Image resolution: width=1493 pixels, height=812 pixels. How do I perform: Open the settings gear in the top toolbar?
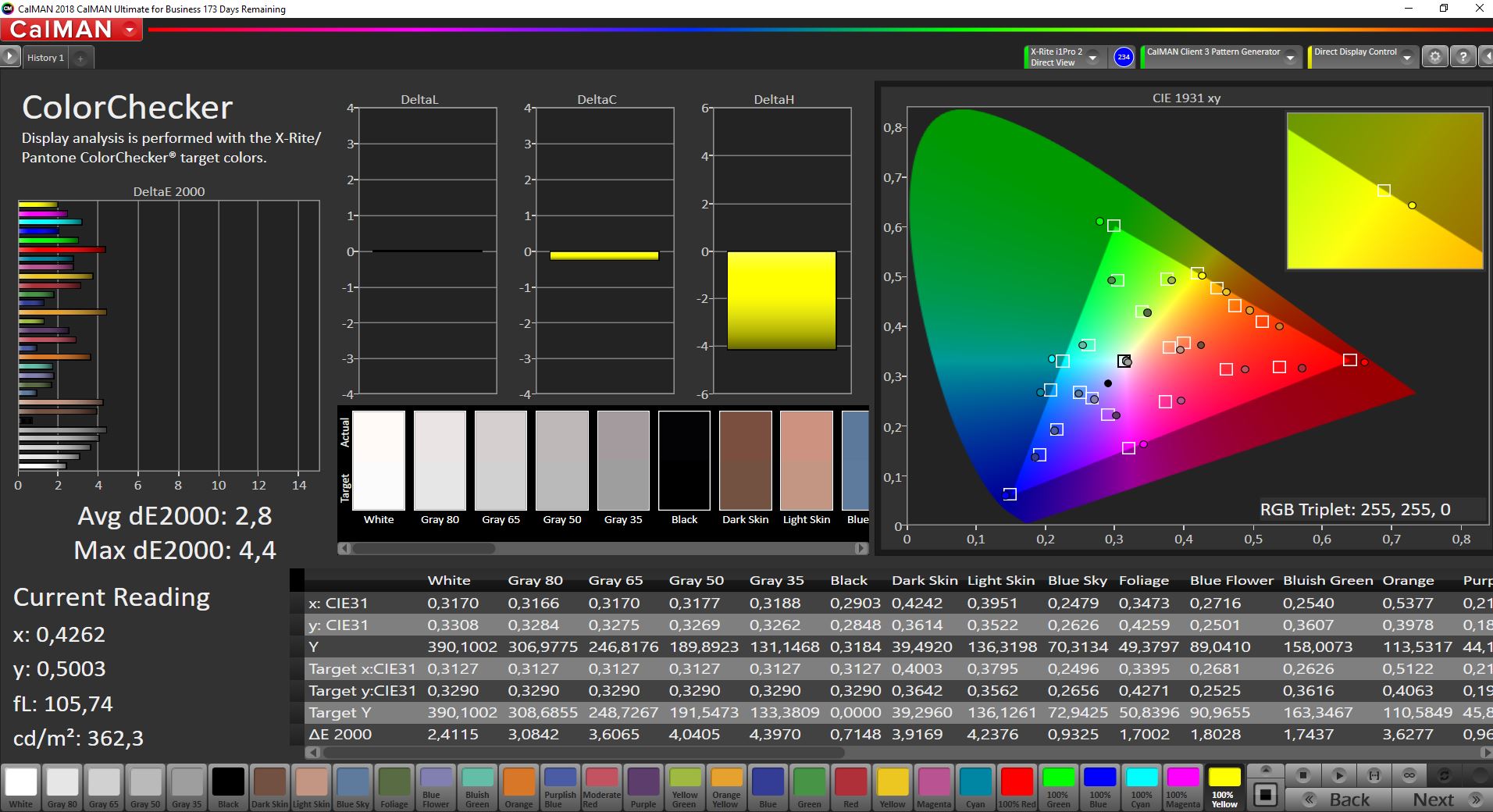(x=1434, y=57)
